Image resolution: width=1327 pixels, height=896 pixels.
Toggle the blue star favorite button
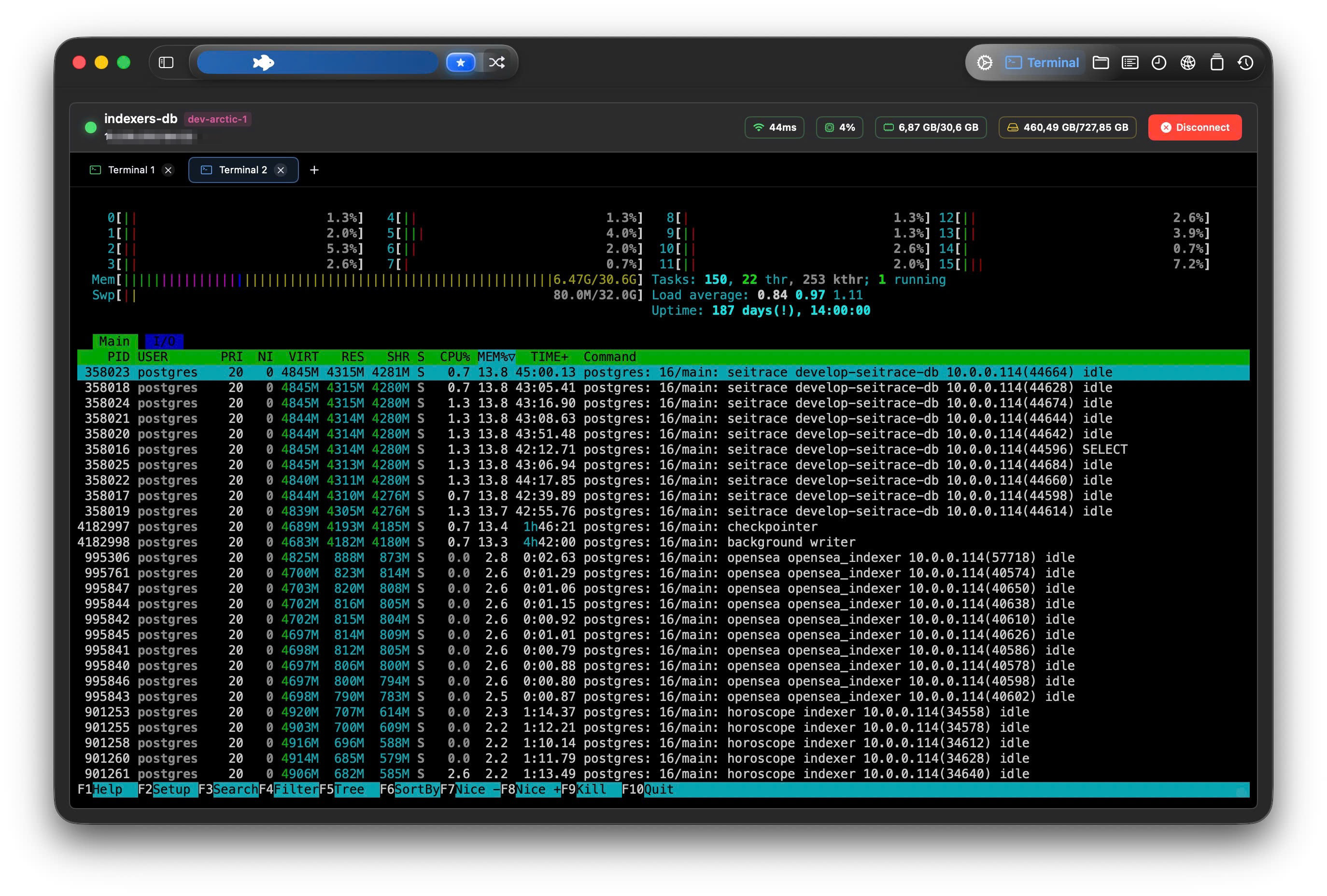(461, 62)
